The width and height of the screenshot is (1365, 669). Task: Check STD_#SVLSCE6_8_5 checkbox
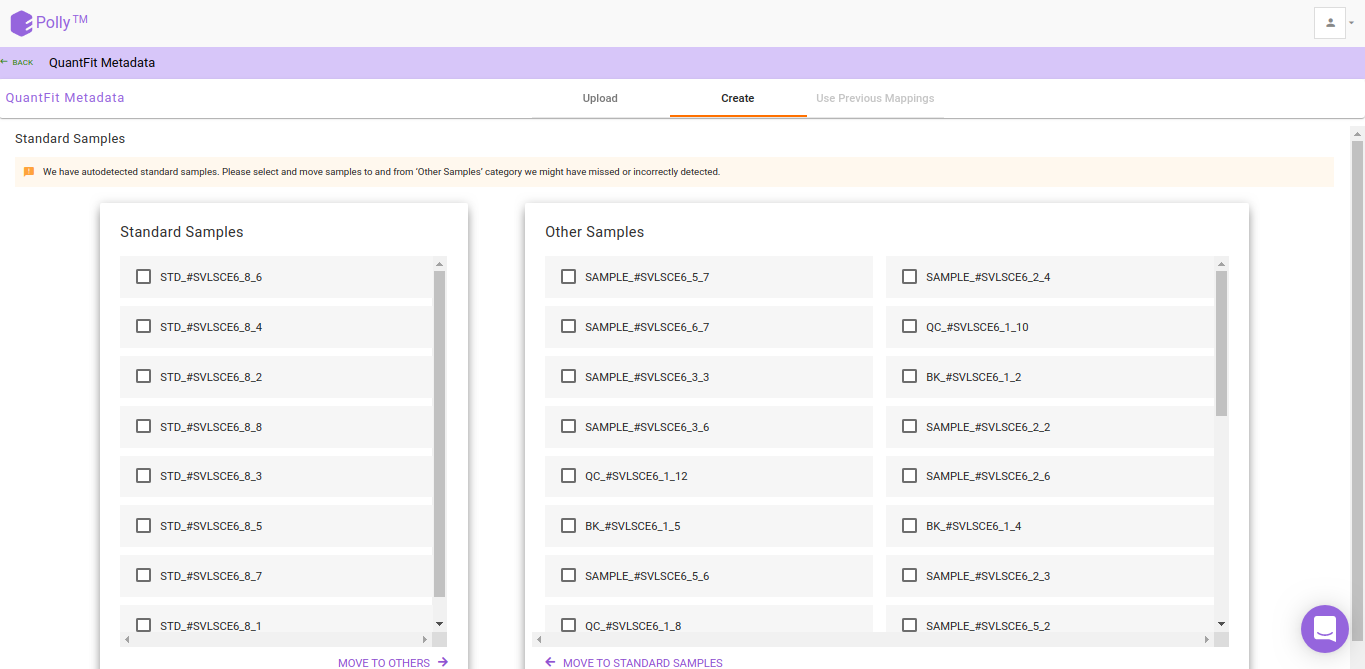[x=143, y=525]
